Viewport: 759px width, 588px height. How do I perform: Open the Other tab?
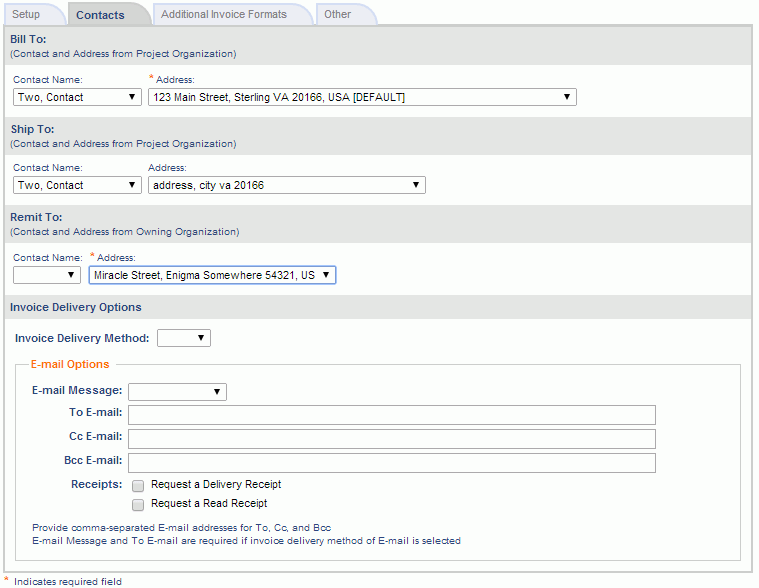pyautogui.click(x=337, y=14)
